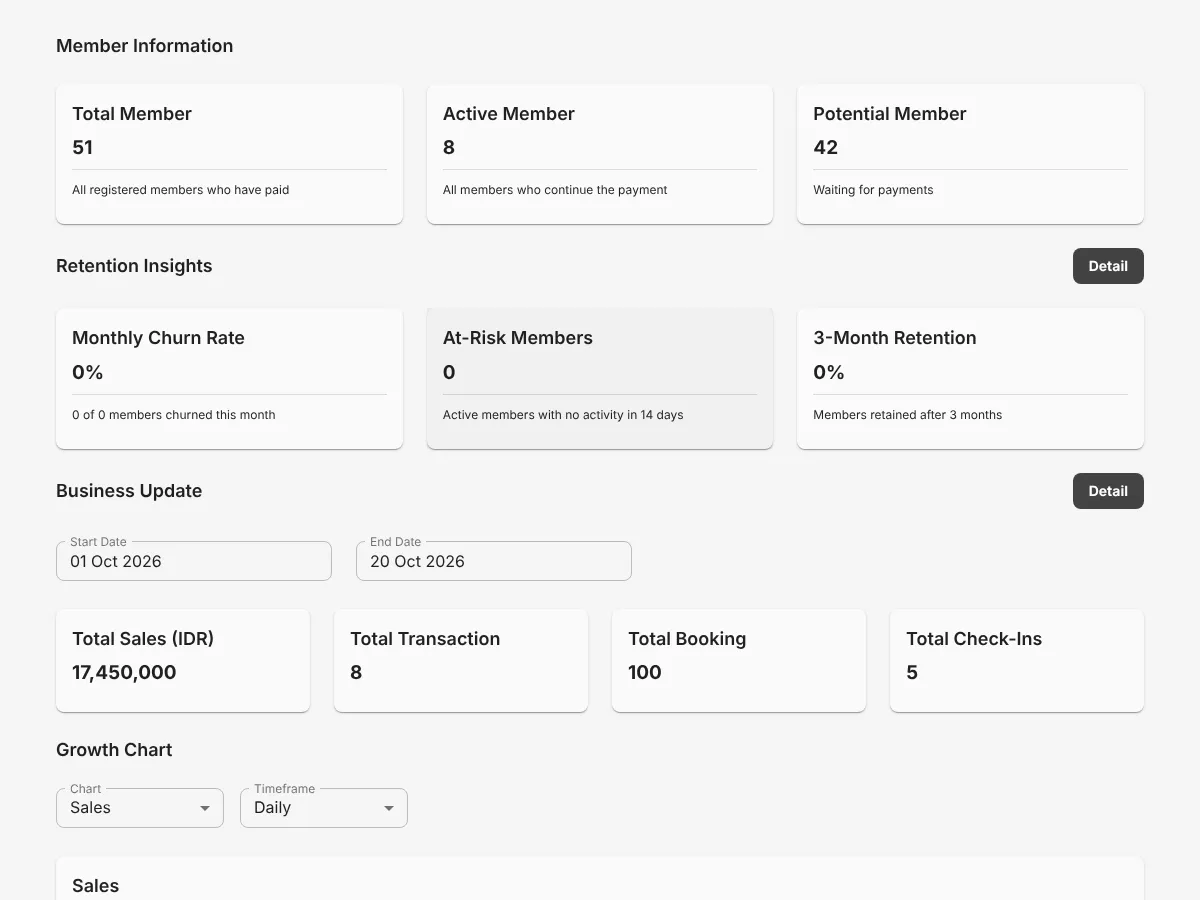Click the Retention Insights heading
This screenshot has width=1200, height=900.
tap(134, 266)
